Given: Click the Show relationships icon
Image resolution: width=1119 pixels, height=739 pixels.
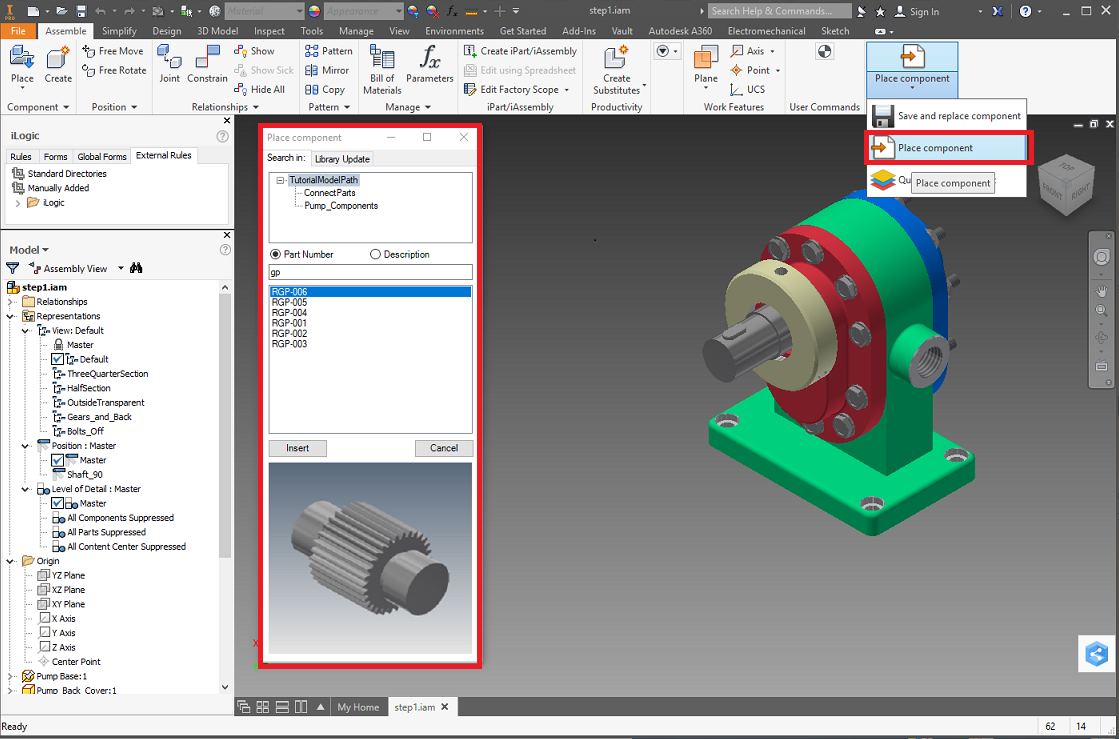Looking at the screenshot, I should click(x=254, y=51).
